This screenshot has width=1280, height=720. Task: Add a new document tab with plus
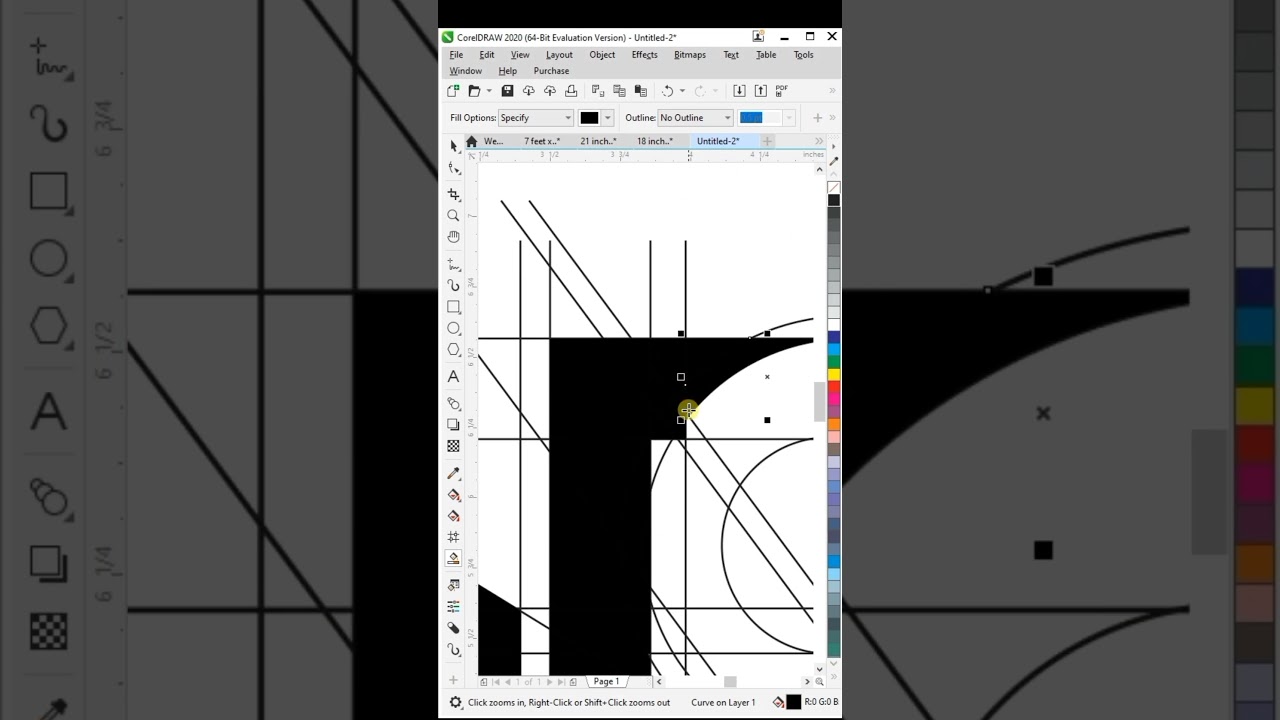click(x=768, y=142)
